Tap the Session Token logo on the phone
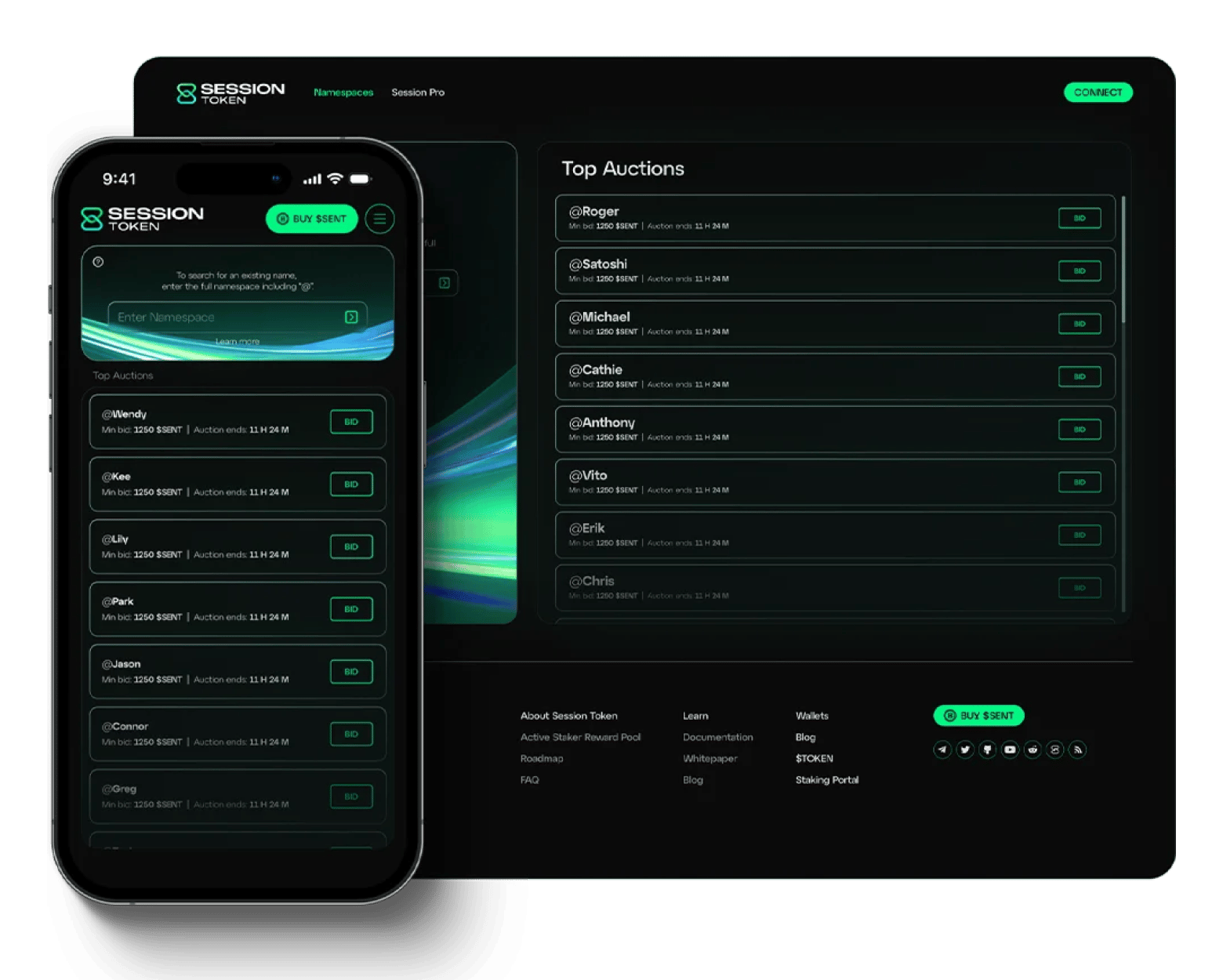 [142, 219]
